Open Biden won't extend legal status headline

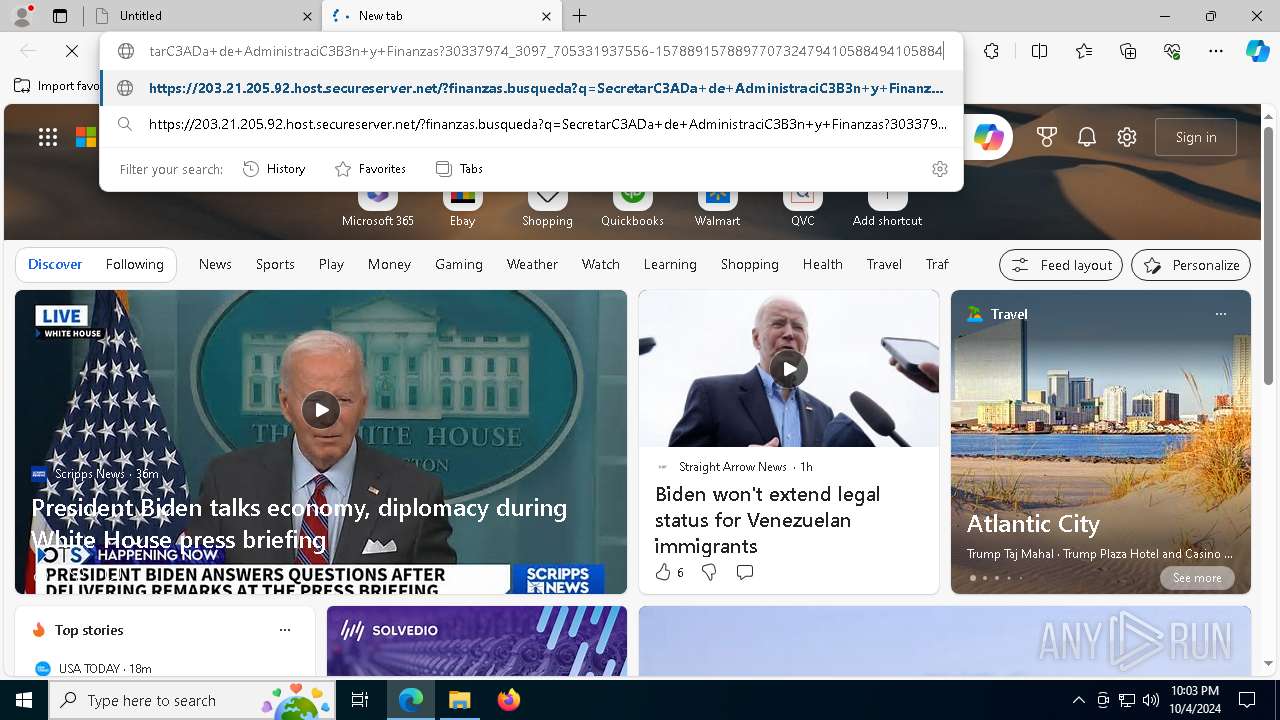pyautogui.click(x=767, y=520)
